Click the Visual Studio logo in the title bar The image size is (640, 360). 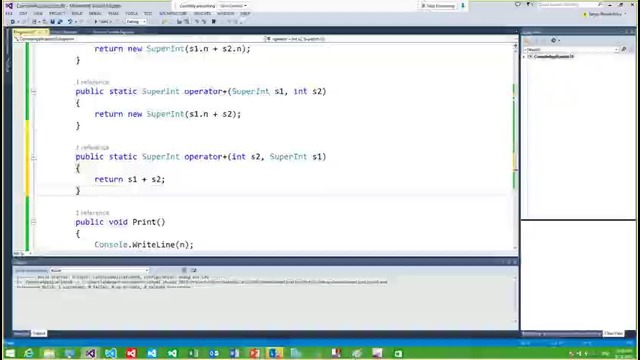click(x=9, y=6)
